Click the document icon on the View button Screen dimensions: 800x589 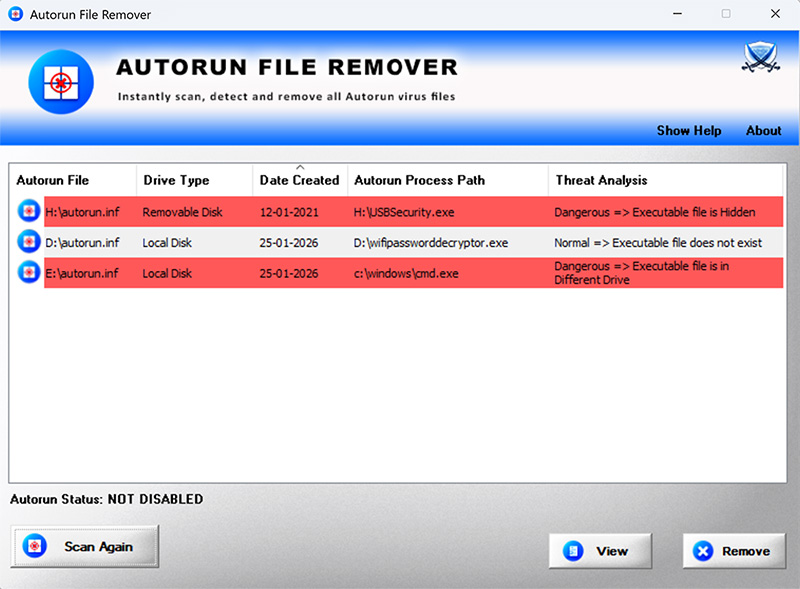(572, 550)
